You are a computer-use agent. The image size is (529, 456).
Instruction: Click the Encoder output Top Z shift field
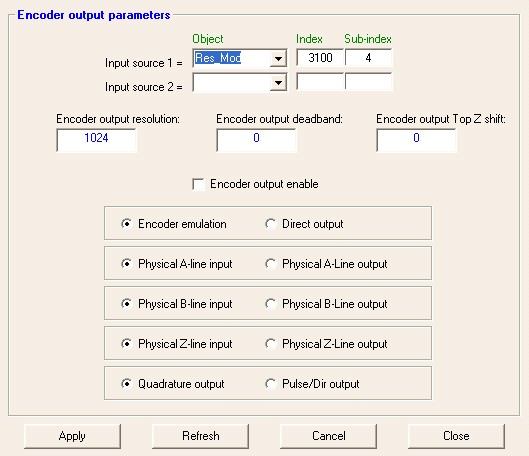pos(416,140)
